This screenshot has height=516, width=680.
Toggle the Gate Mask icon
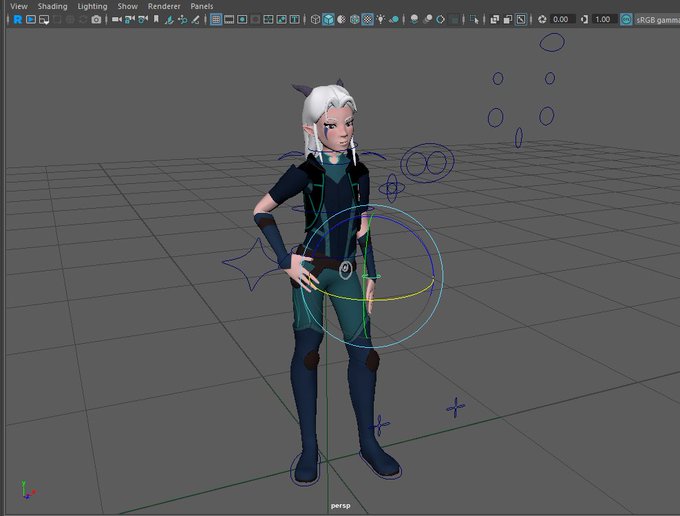pyautogui.click(x=255, y=20)
